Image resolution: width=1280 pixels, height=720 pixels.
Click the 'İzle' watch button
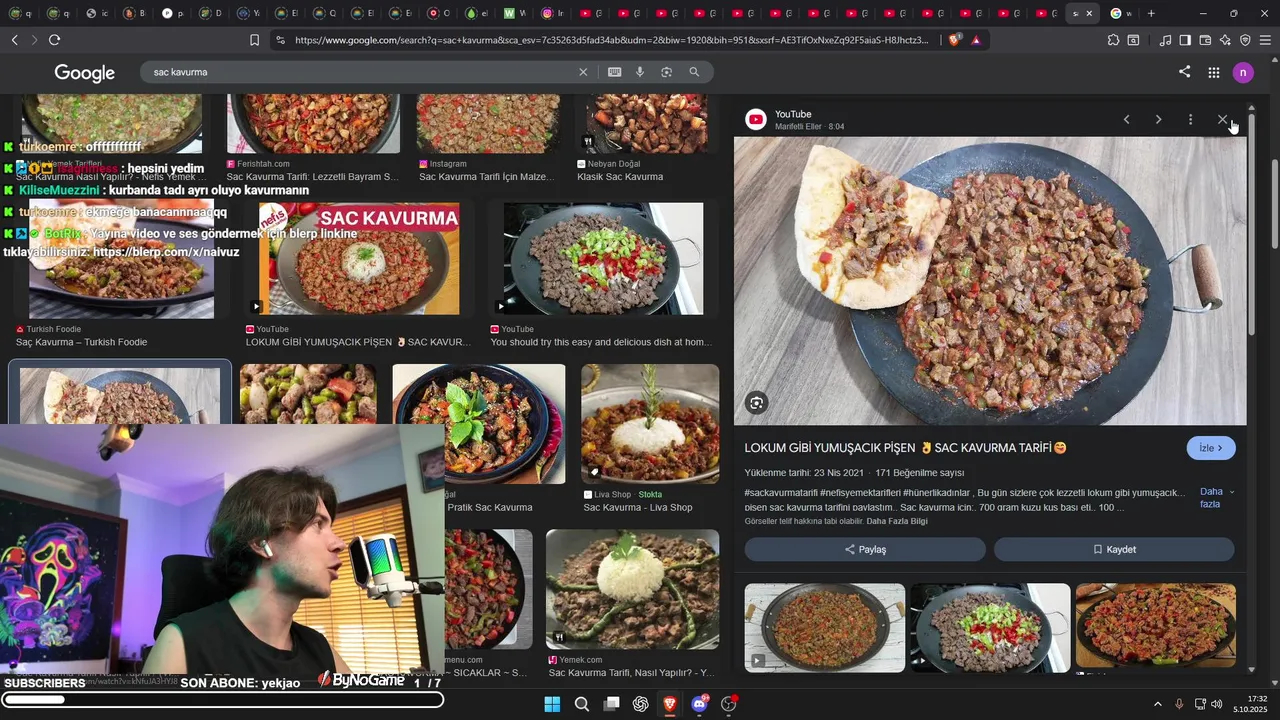[x=1211, y=448]
